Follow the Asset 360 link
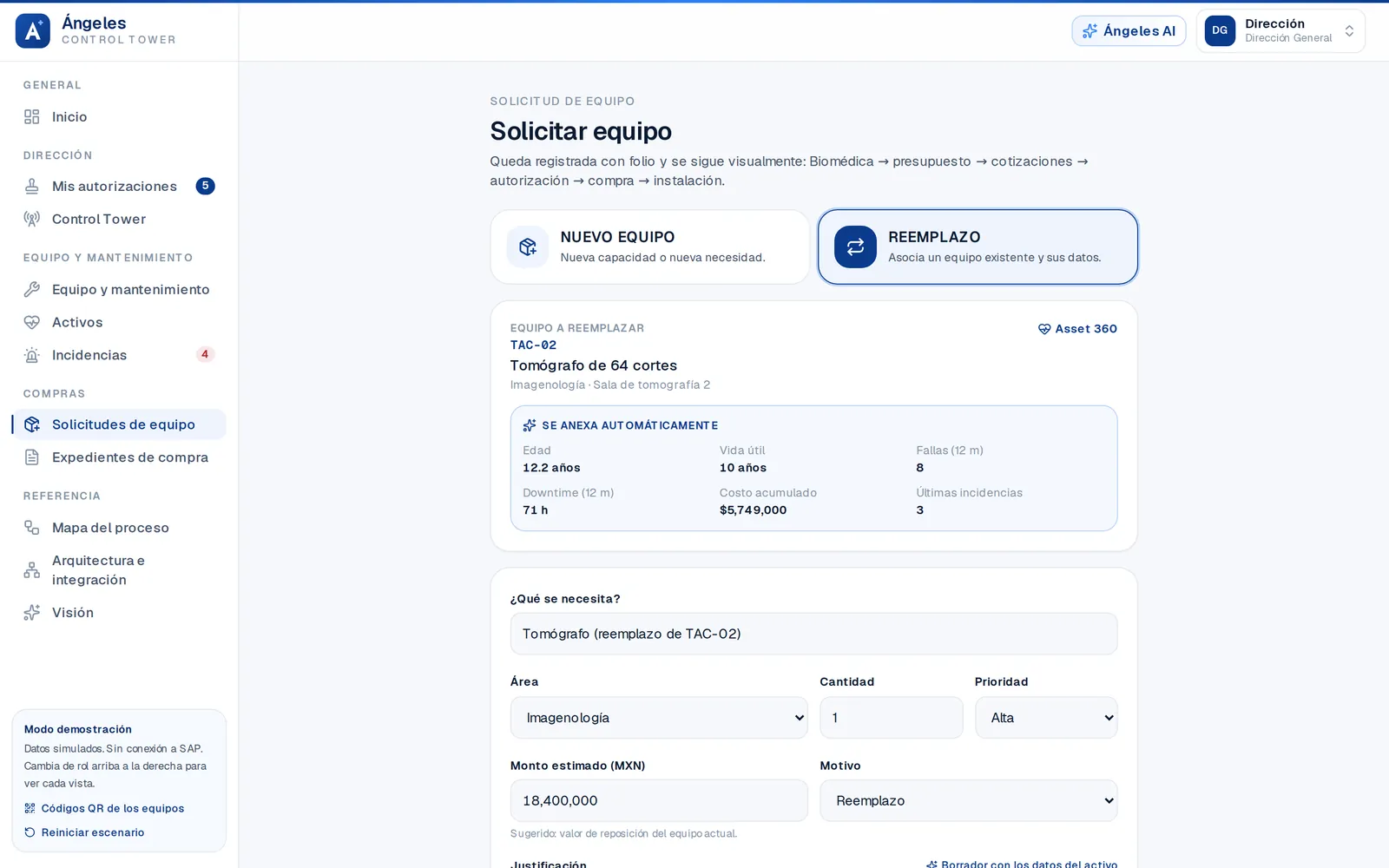The width and height of the screenshot is (1389, 868). pyautogui.click(x=1077, y=329)
